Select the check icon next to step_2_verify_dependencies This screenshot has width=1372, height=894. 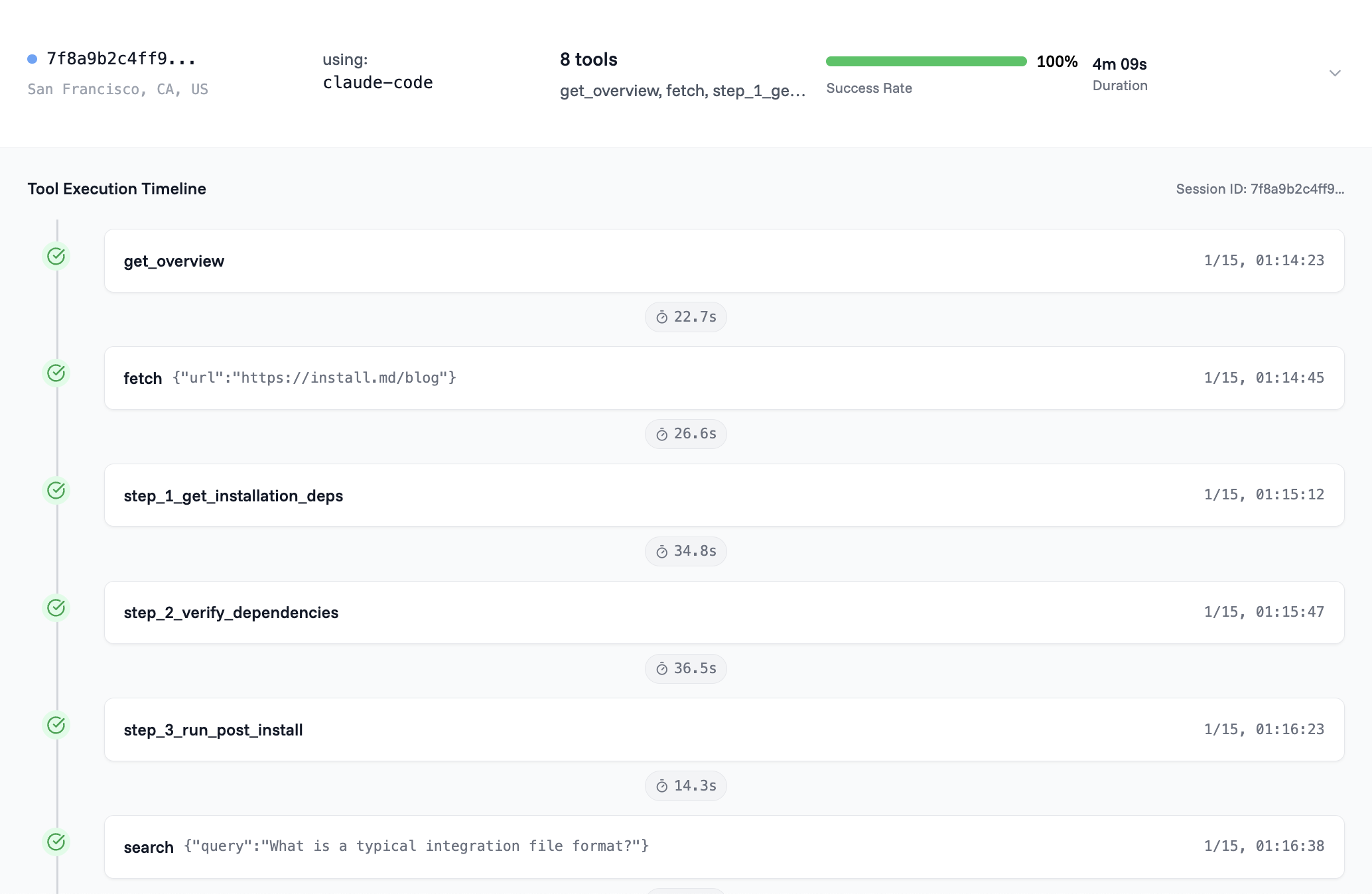tap(56, 607)
